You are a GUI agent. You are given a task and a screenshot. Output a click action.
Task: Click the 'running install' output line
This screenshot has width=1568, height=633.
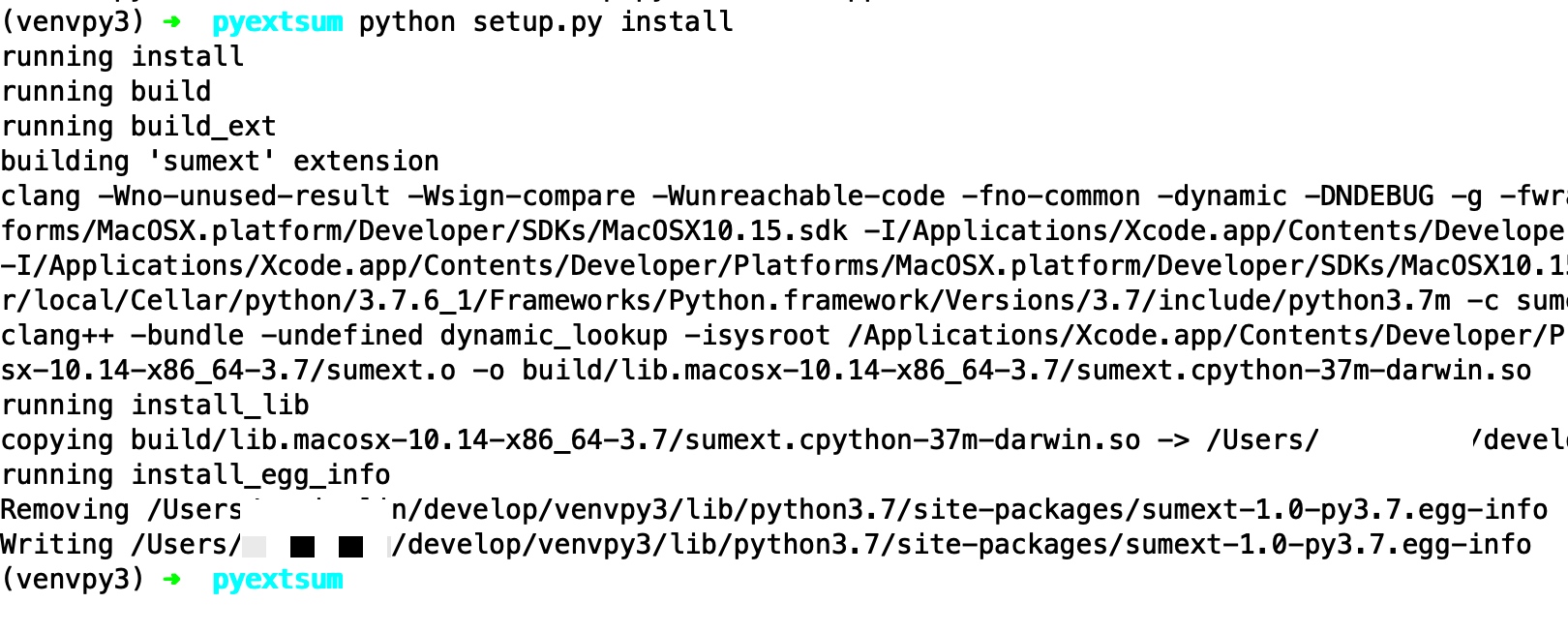[122, 57]
